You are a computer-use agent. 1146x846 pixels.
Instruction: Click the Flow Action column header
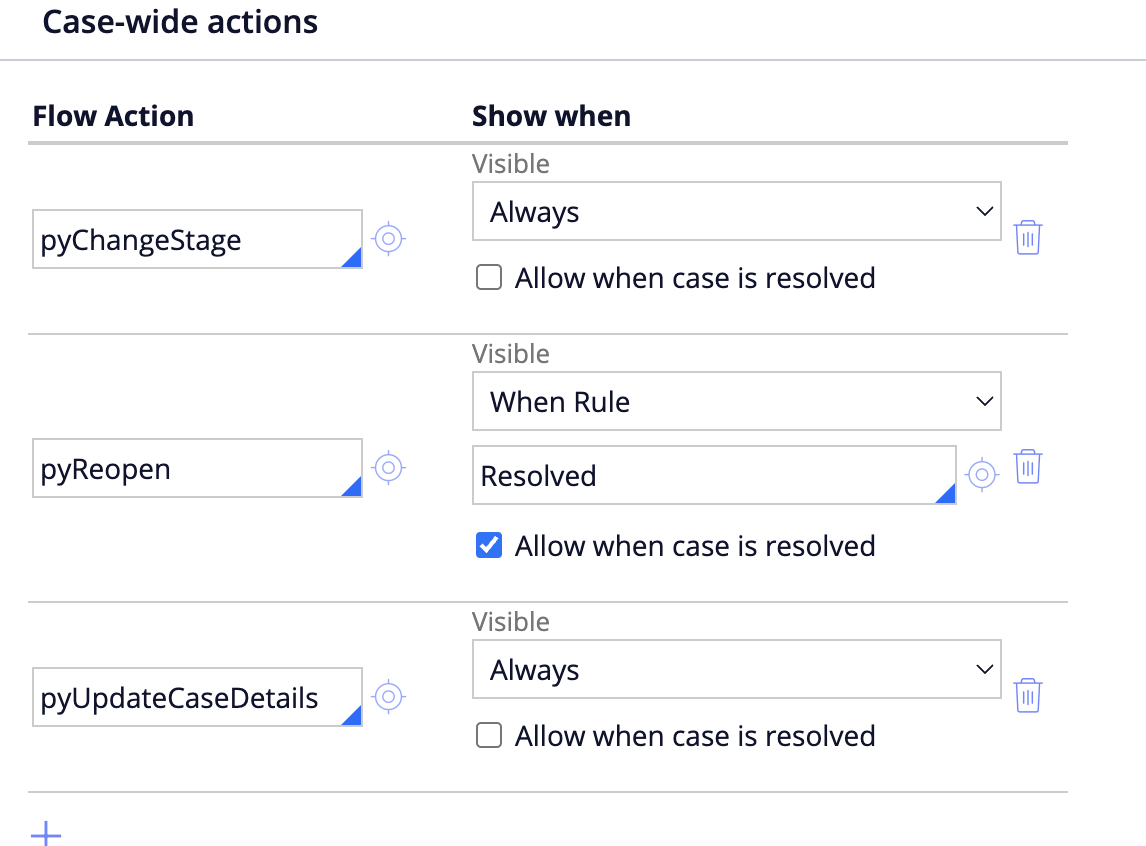pyautogui.click(x=113, y=116)
